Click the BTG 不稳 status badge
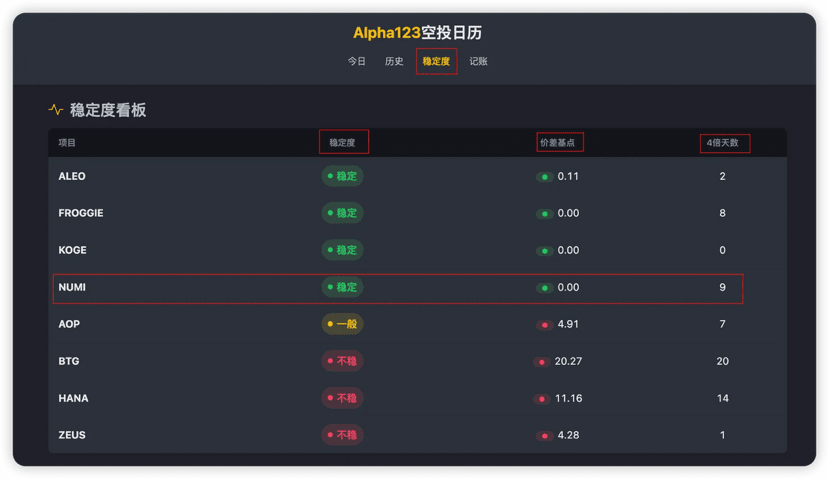829x479 pixels. point(342,362)
